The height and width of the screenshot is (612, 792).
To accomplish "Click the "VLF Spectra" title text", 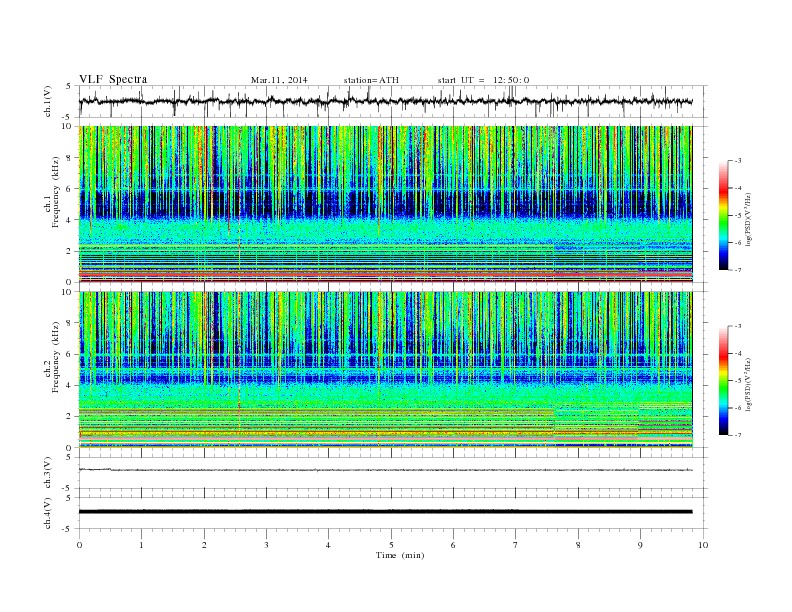I will pyautogui.click(x=113, y=79).
